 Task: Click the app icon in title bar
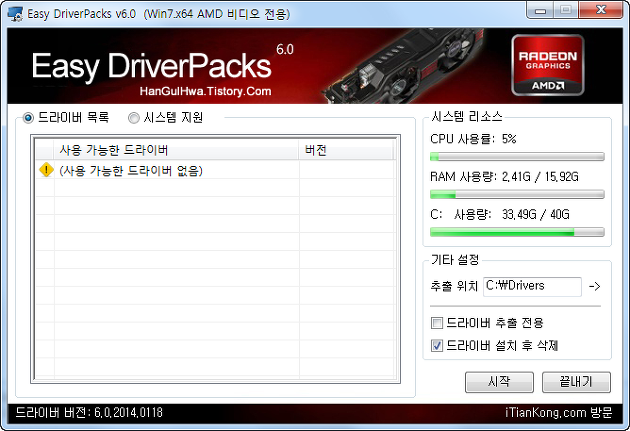pyautogui.click(x=15, y=14)
